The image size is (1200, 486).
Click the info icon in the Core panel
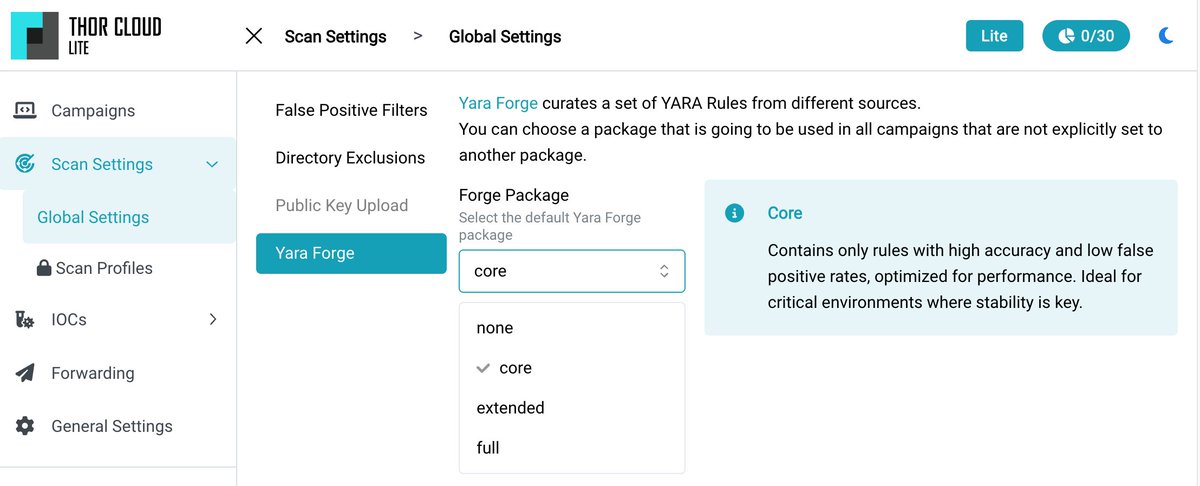pyautogui.click(x=735, y=213)
